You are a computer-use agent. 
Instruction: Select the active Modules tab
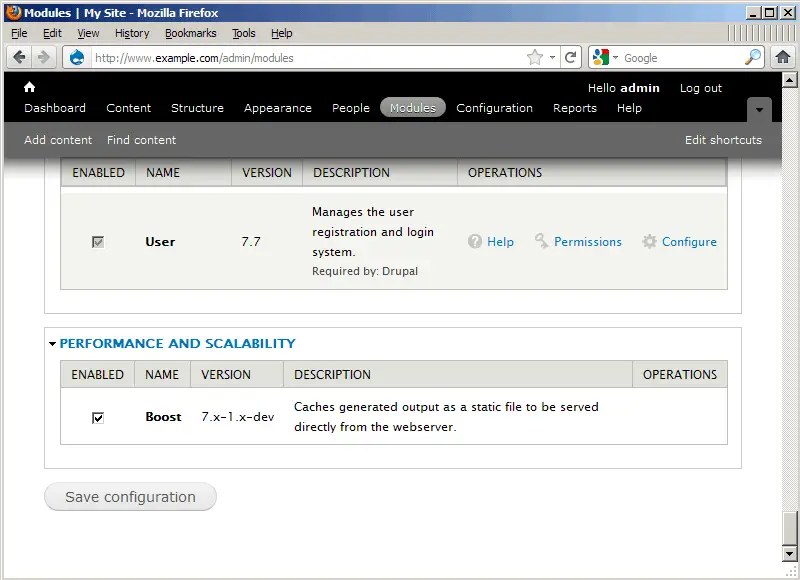pos(413,108)
